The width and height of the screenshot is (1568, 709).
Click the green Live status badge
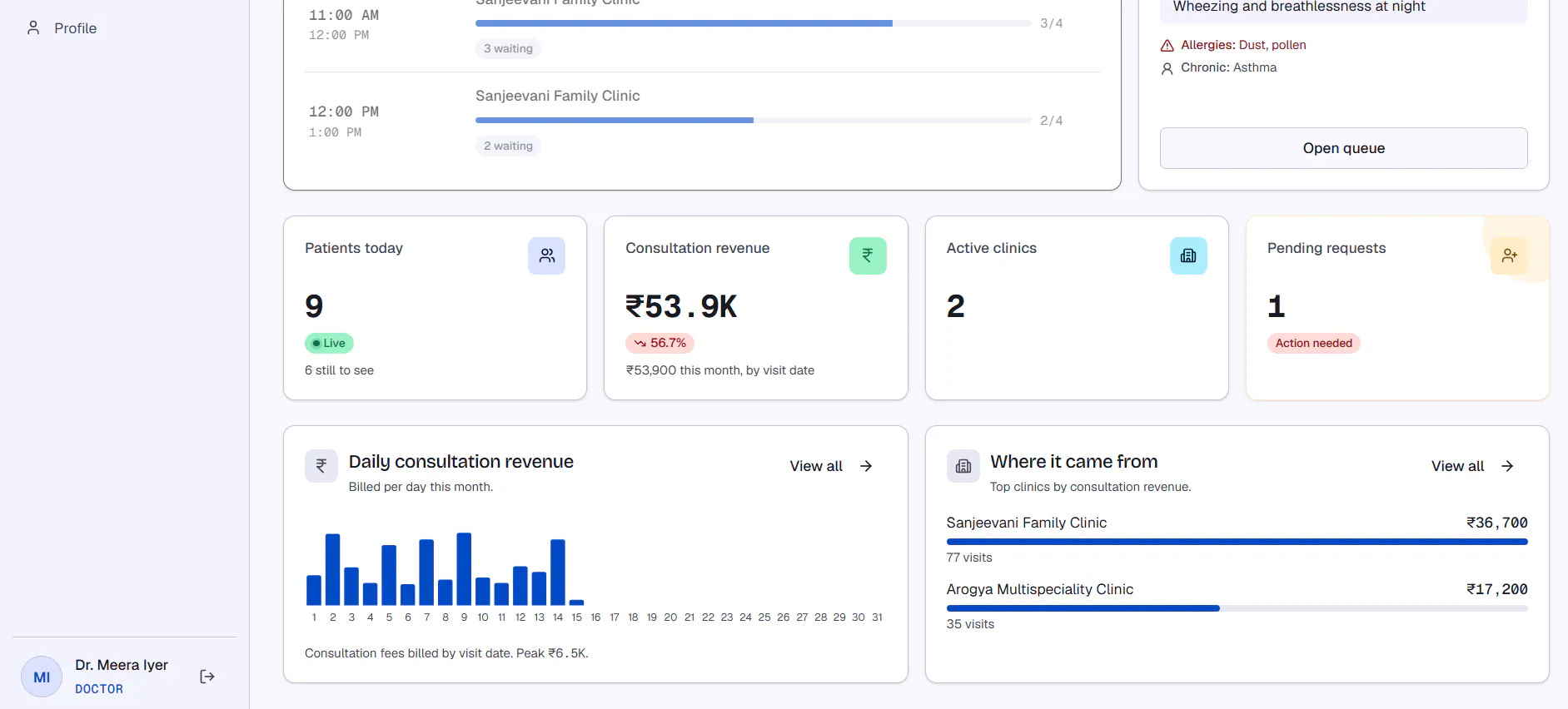tap(329, 343)
